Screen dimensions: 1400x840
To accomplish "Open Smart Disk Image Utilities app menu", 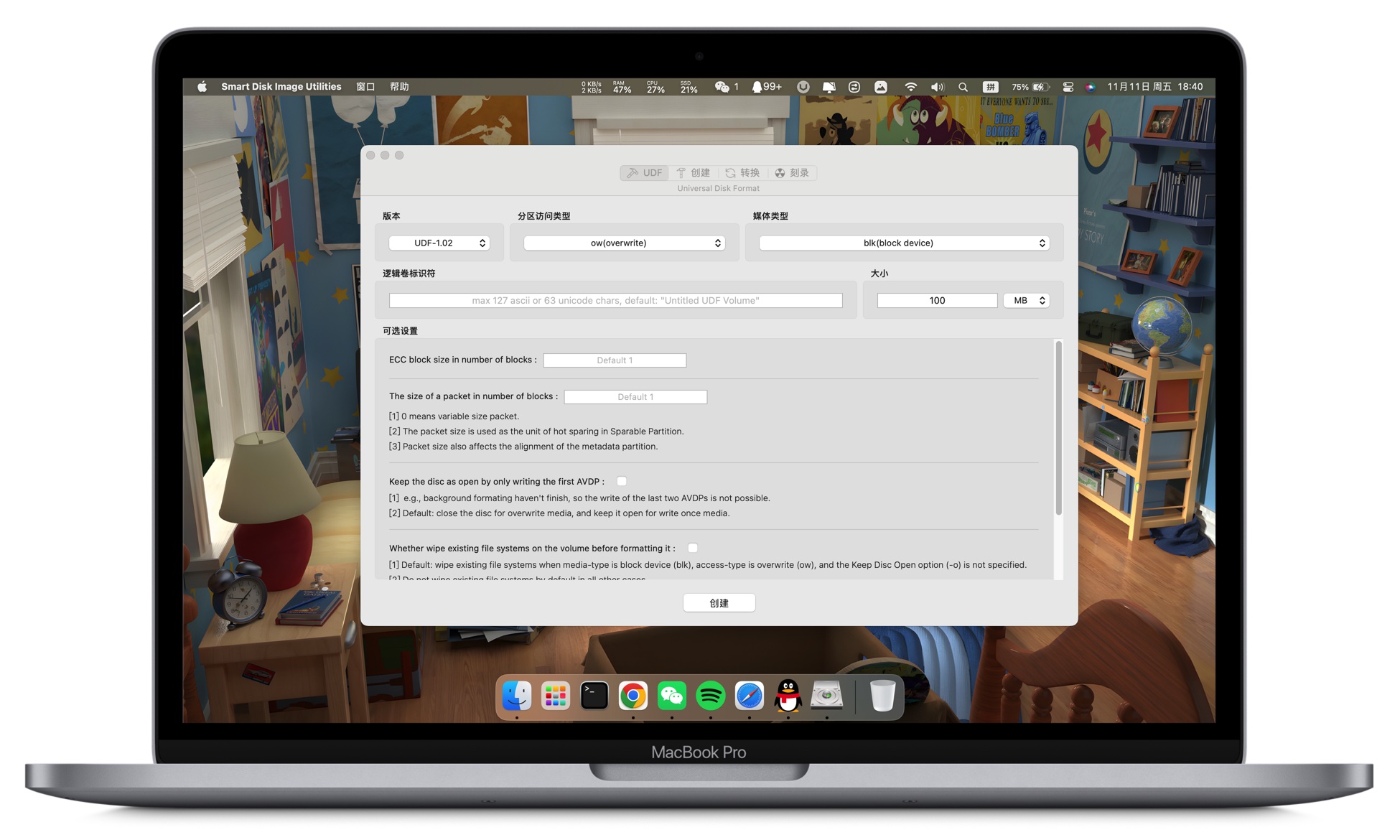I will point(281,87).
